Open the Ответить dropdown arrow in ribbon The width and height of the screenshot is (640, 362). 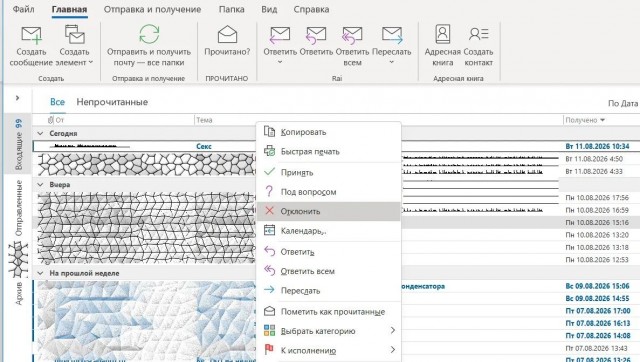280,62
